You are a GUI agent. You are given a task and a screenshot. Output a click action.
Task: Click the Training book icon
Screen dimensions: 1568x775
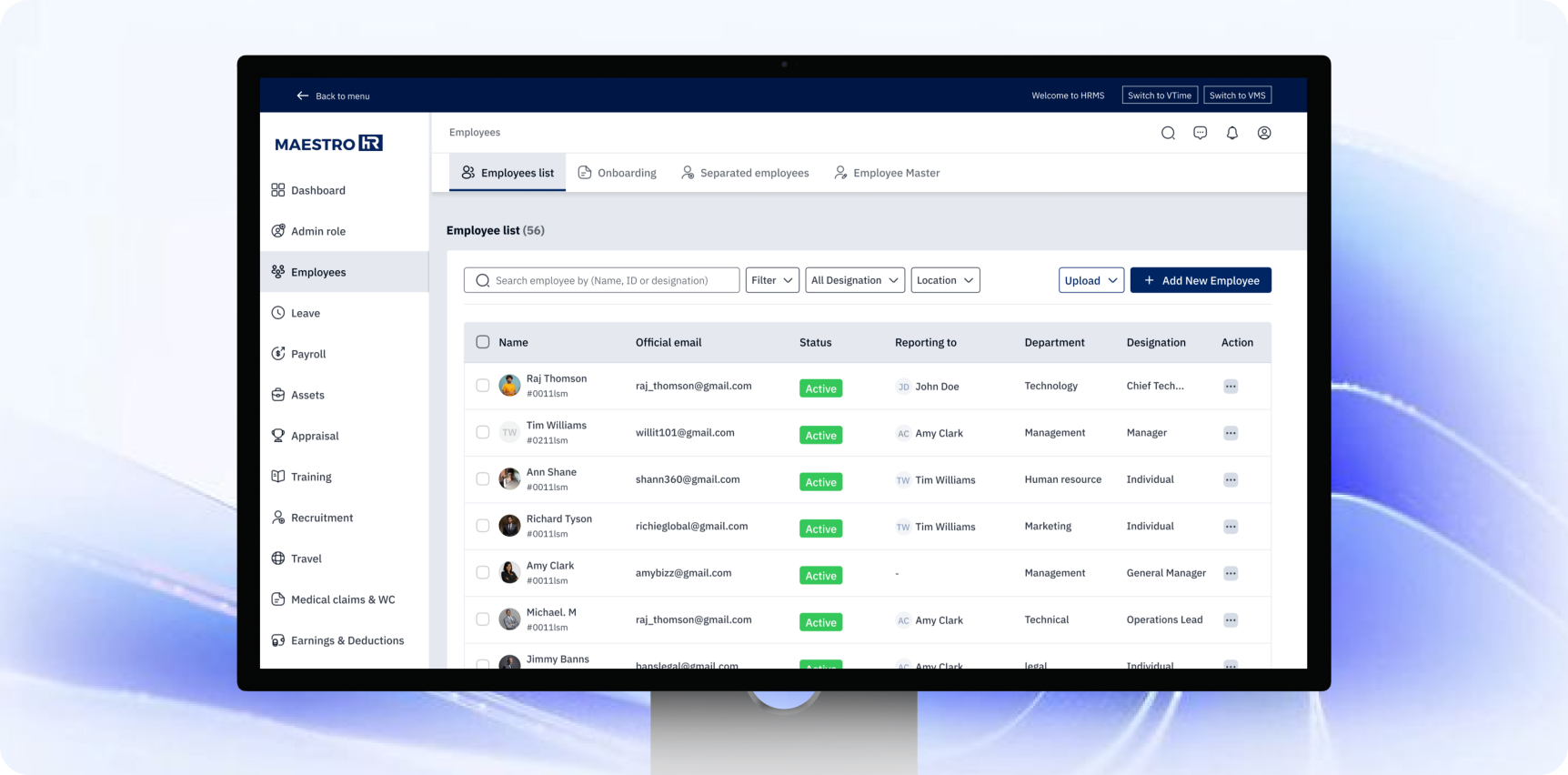coord(278,477)
